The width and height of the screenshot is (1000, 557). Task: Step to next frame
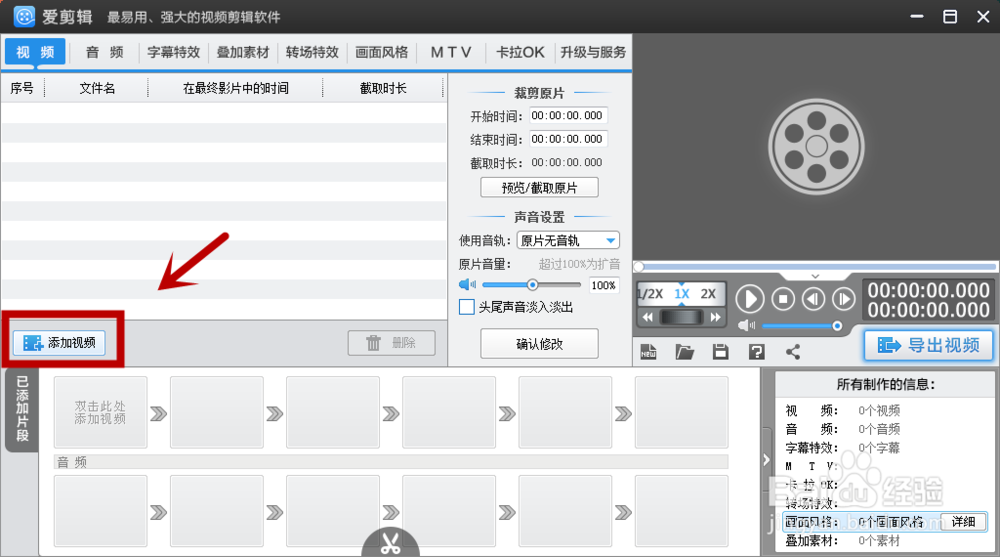coord(843,299)
